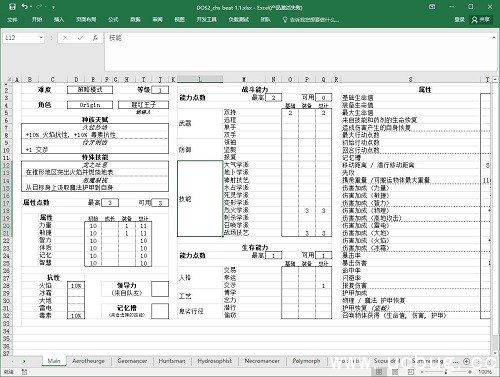Screen dimensions: 500x377
Task: Expand the formula bar chevron
Action: 494,38
